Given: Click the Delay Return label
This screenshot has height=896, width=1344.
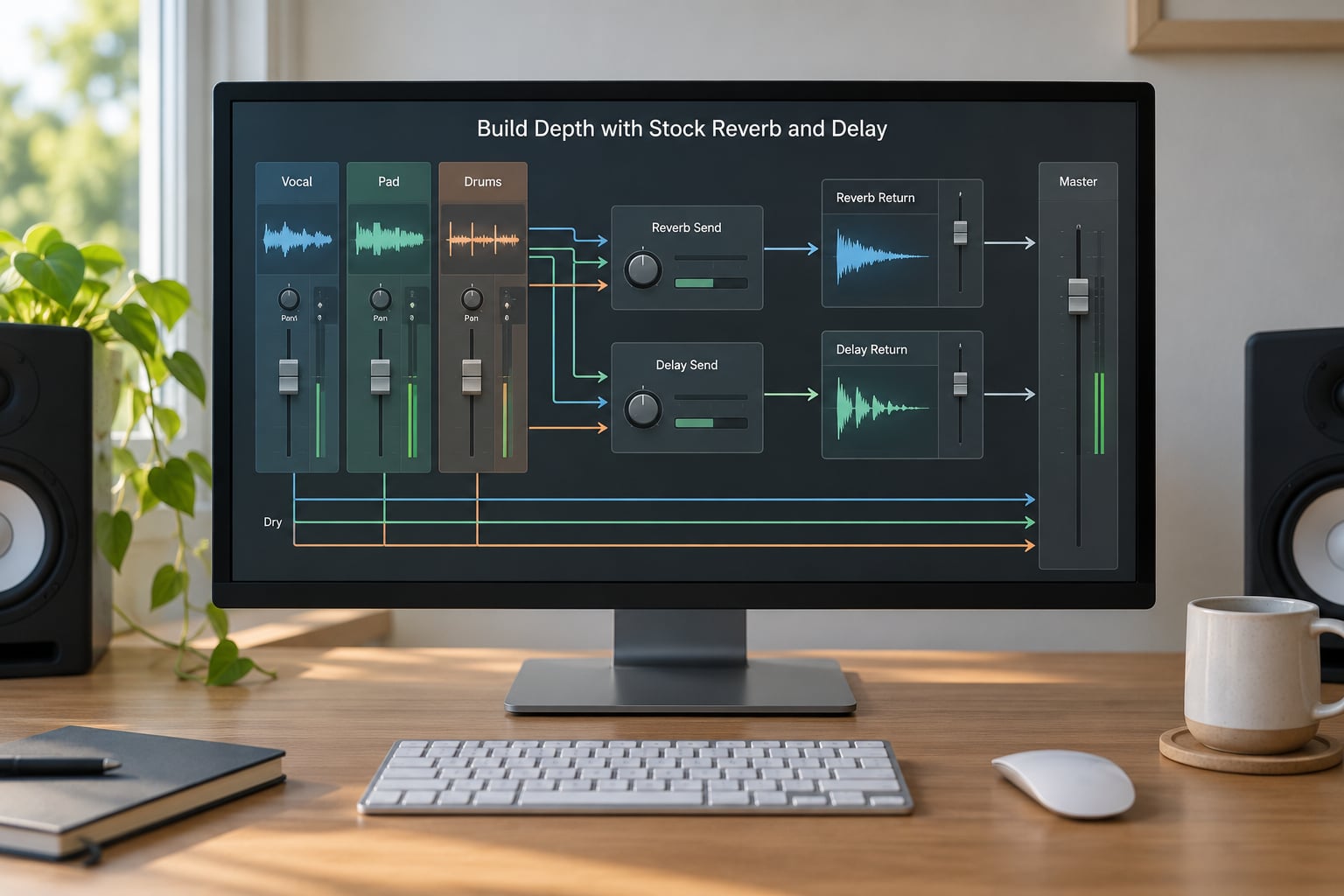Looking at the screenshot, I should tap(871, 349).
